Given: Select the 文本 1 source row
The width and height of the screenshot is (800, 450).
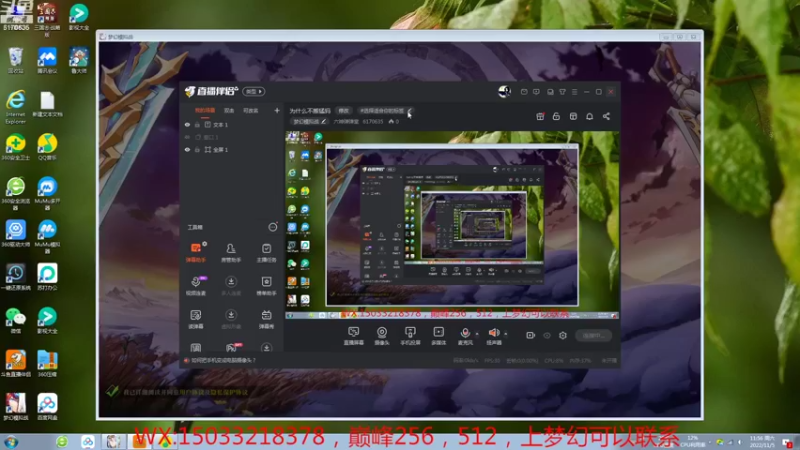Looking at the screenshot, I should point(232,124).
